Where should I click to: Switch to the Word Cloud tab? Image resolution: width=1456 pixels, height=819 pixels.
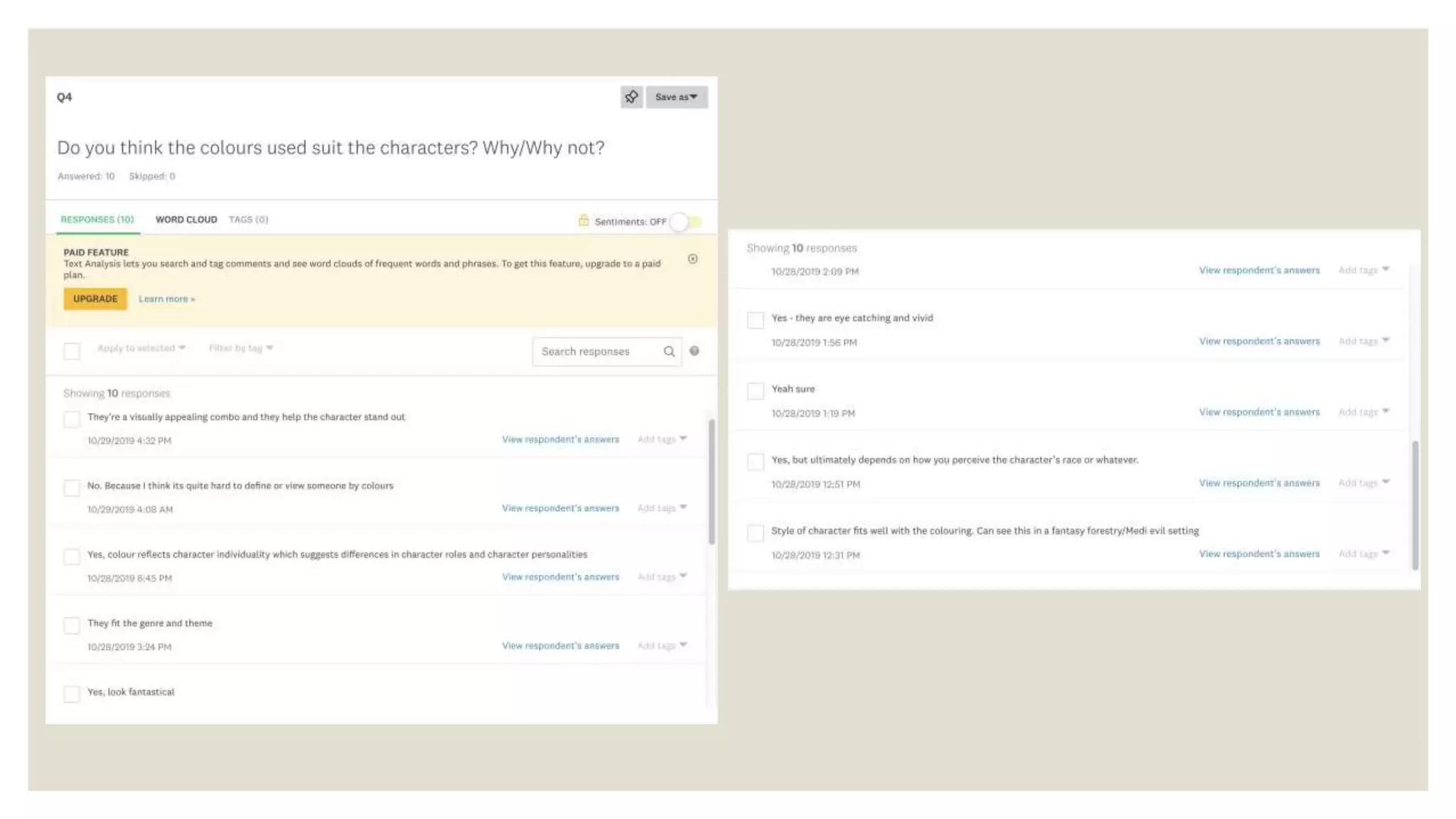tap(186, 220)
